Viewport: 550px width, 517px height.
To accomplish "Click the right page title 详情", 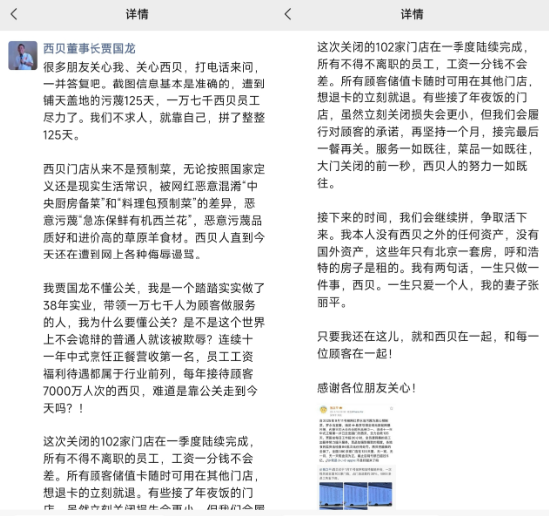I will point(412,14).
